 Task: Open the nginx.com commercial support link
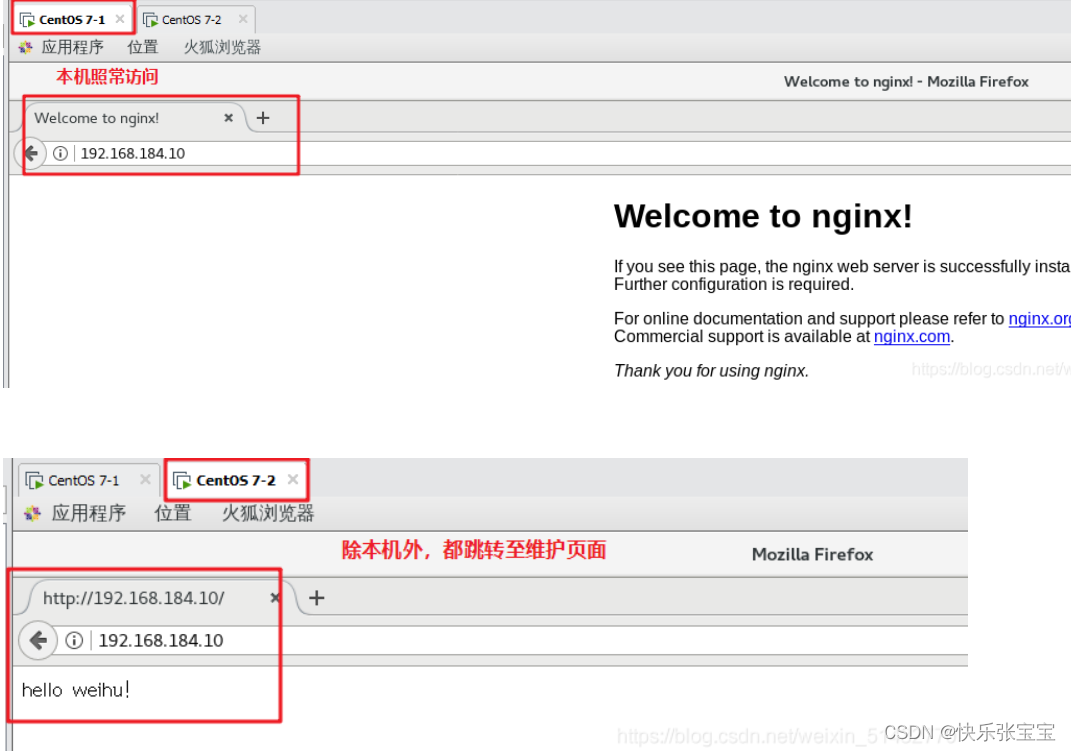click(911, 336)
